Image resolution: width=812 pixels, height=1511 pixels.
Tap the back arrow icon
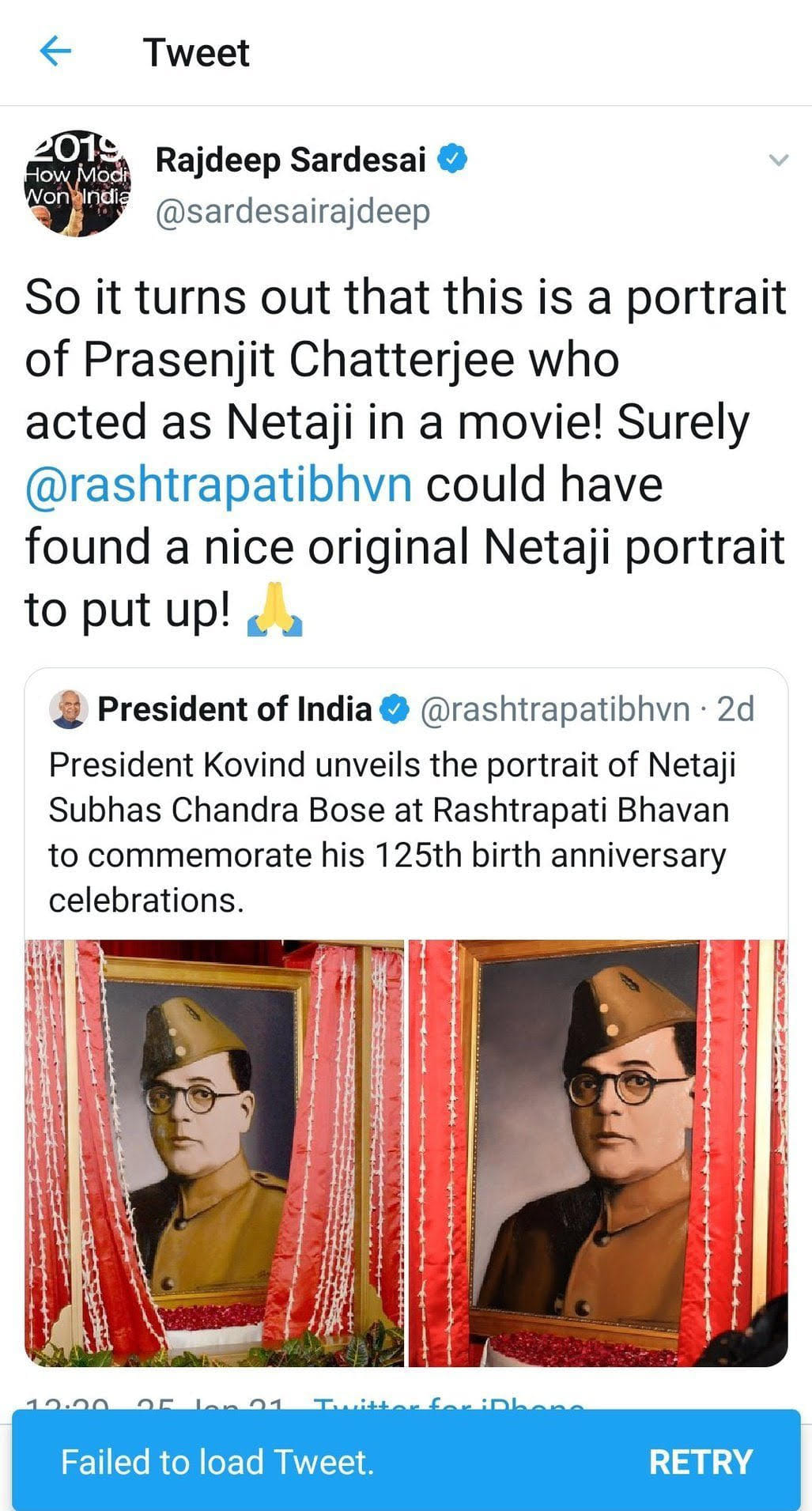pos(55,52)
